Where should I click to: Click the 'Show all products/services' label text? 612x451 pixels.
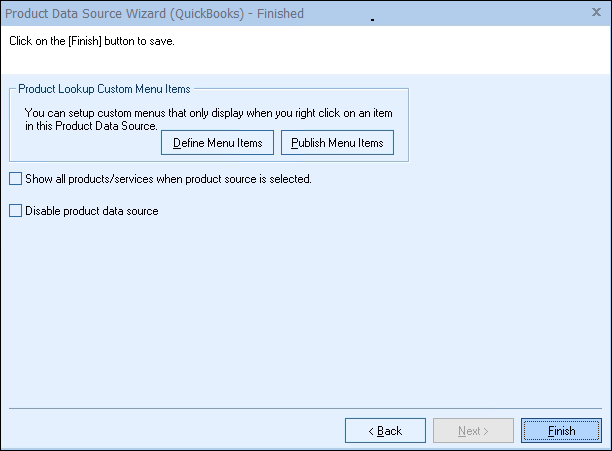168,179
